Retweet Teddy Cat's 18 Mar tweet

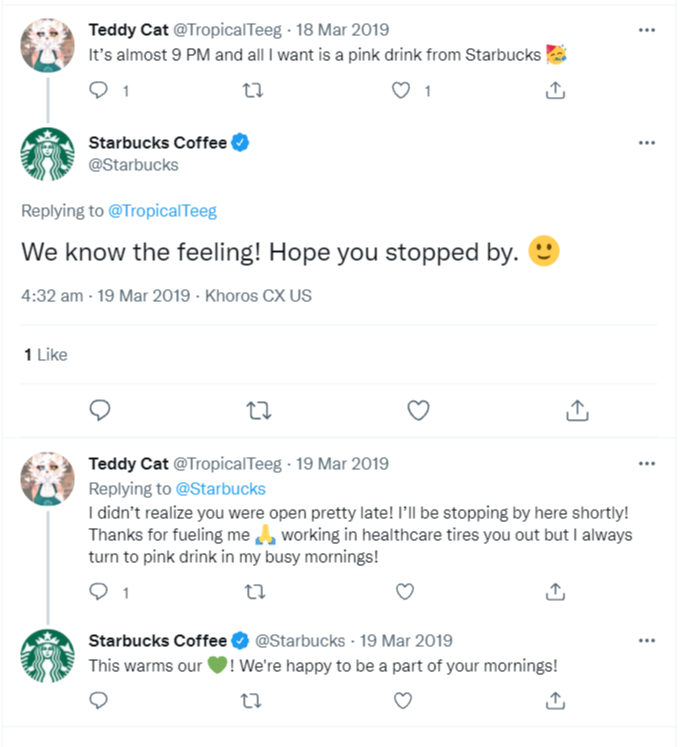tap(252, 91)
